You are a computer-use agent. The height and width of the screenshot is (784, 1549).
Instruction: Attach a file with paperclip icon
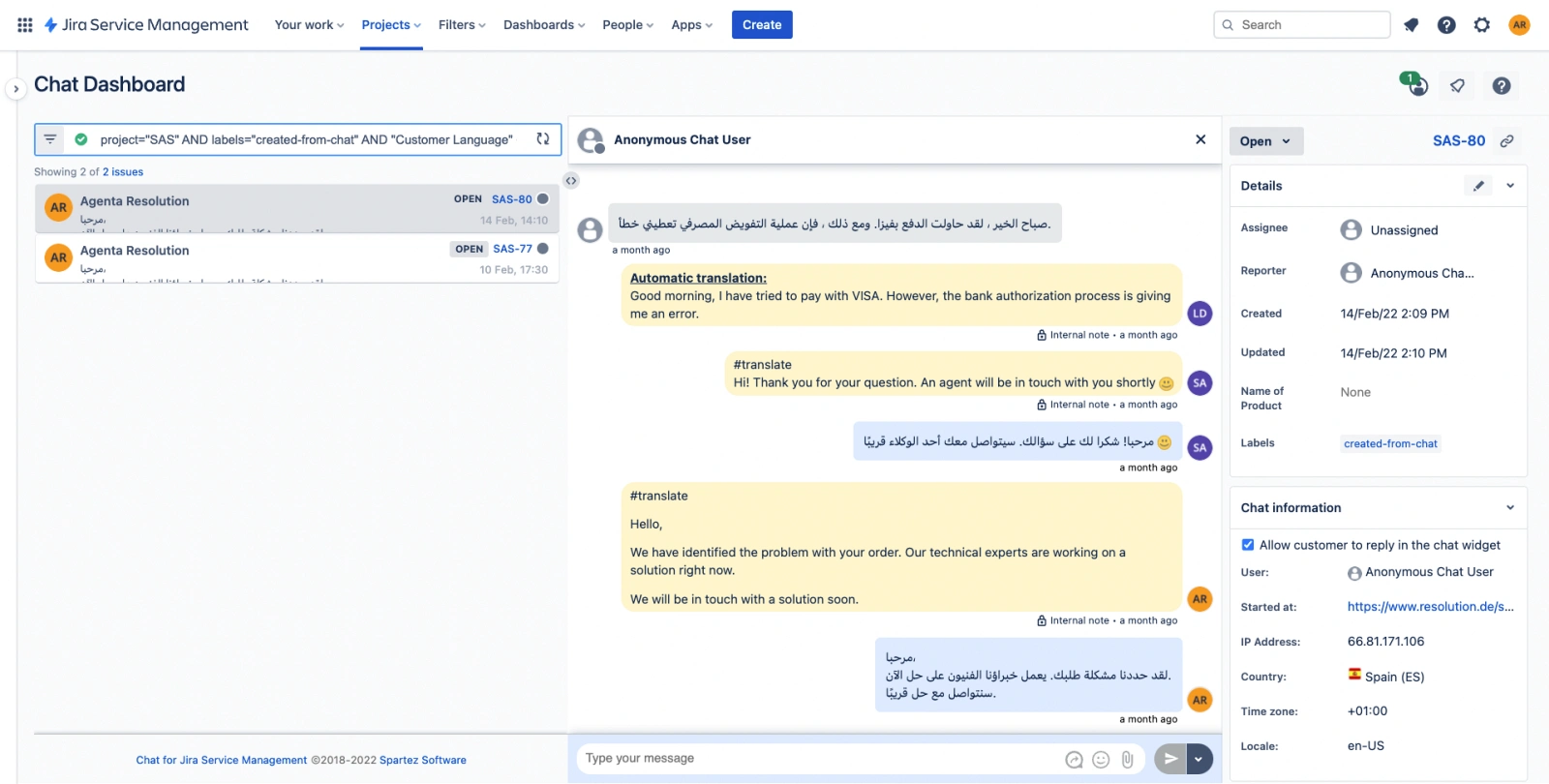click(1128, 760)
